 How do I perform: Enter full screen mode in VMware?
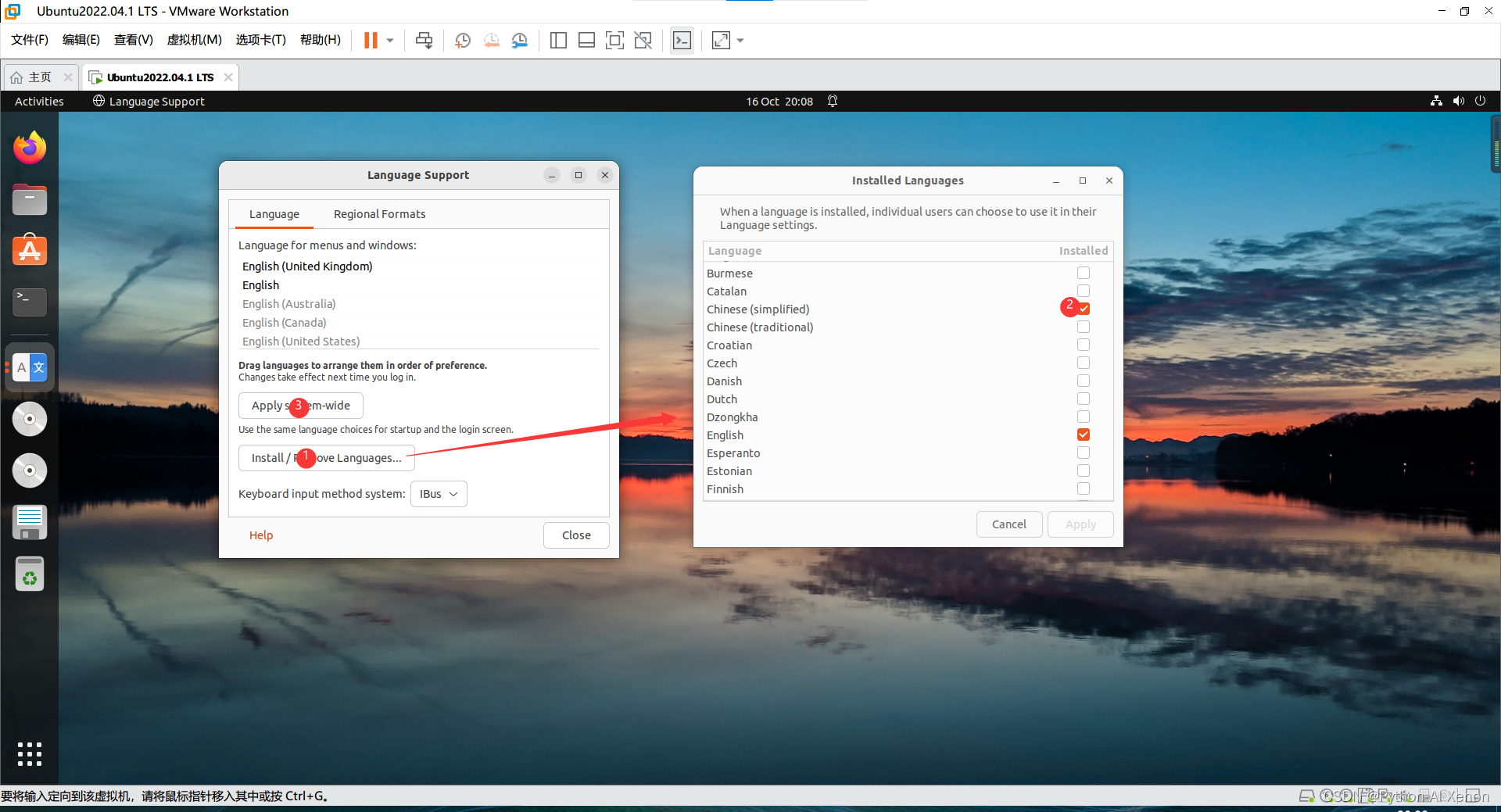tap(615, 41)
